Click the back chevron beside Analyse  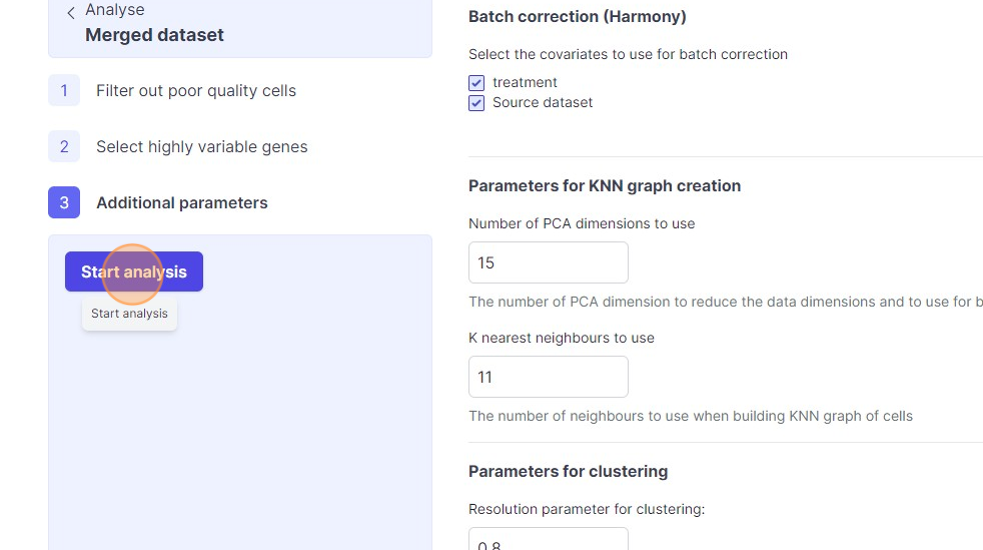click(x=71, y=13)
